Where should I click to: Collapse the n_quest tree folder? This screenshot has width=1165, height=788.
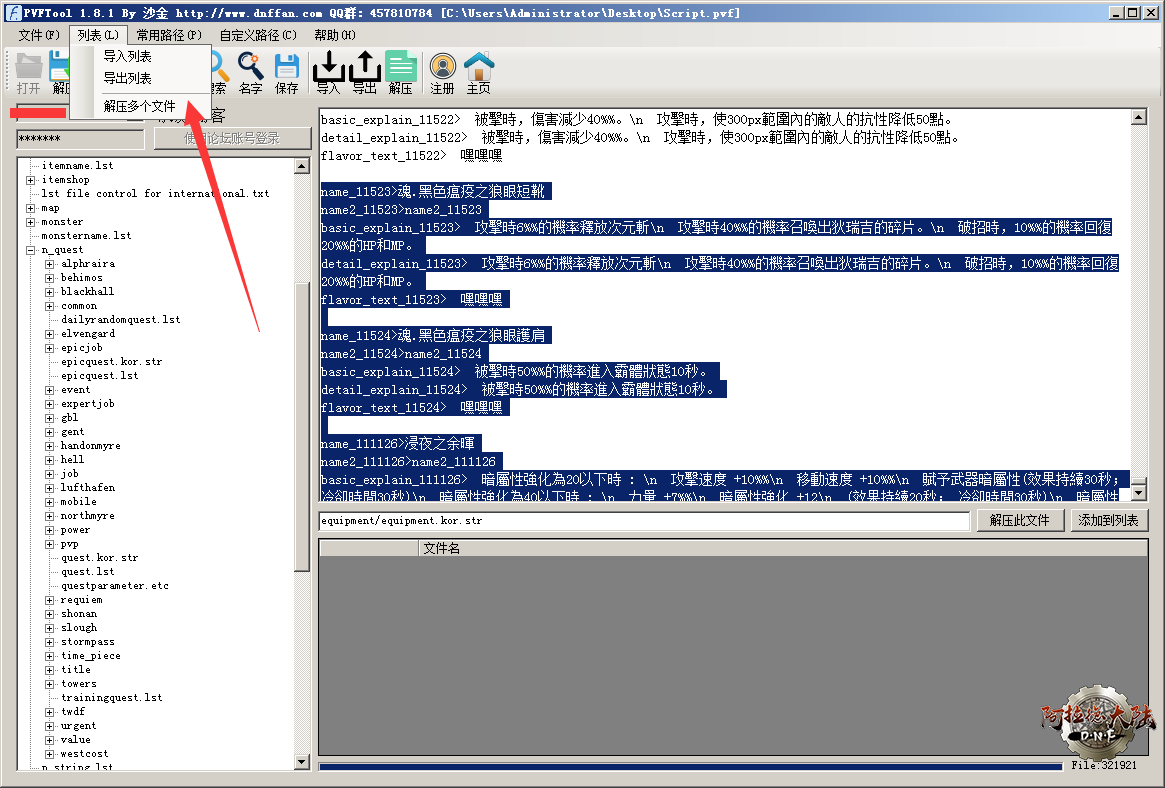click(x=31, y=250)
